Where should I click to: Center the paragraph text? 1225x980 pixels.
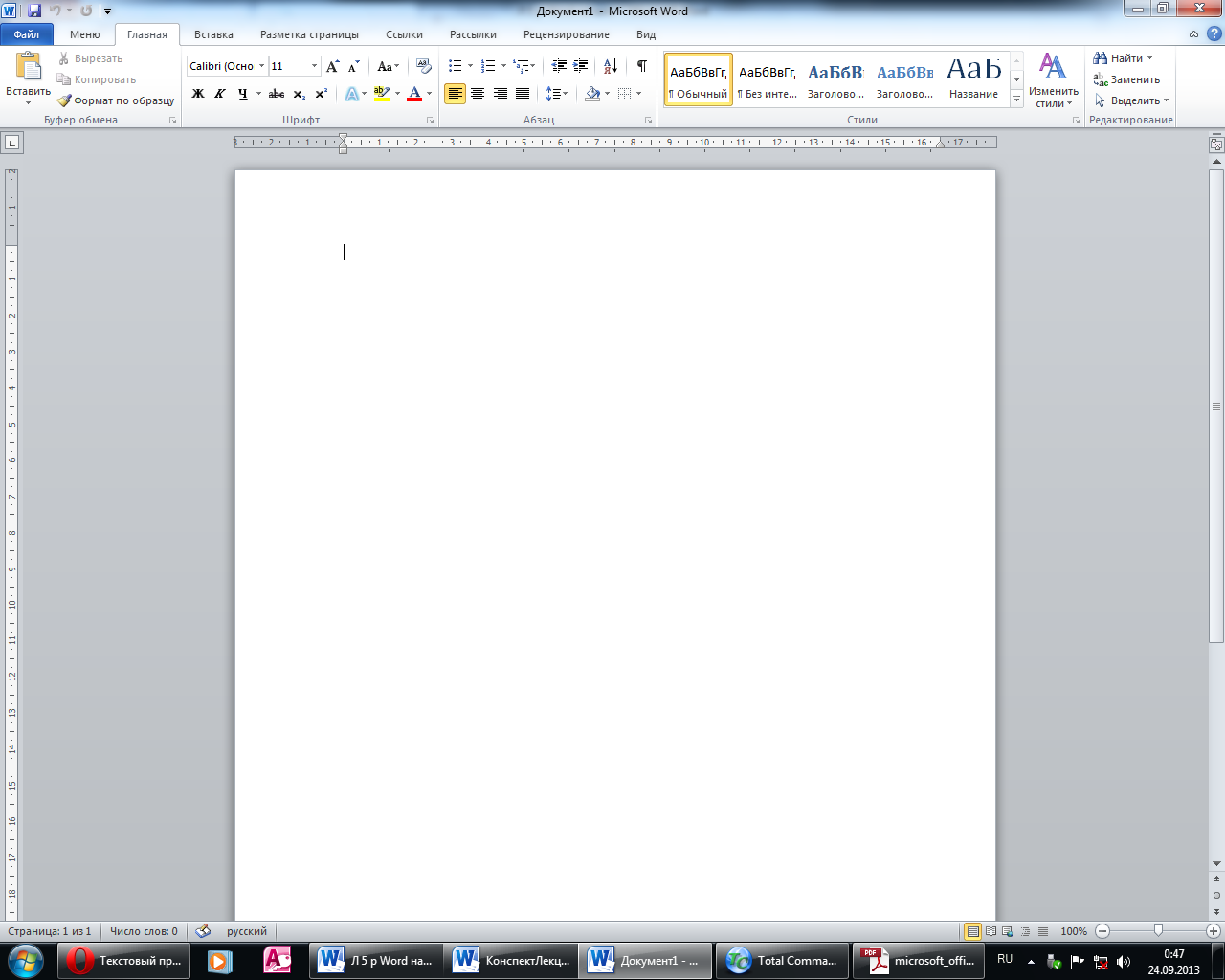(x=478, y=94)
